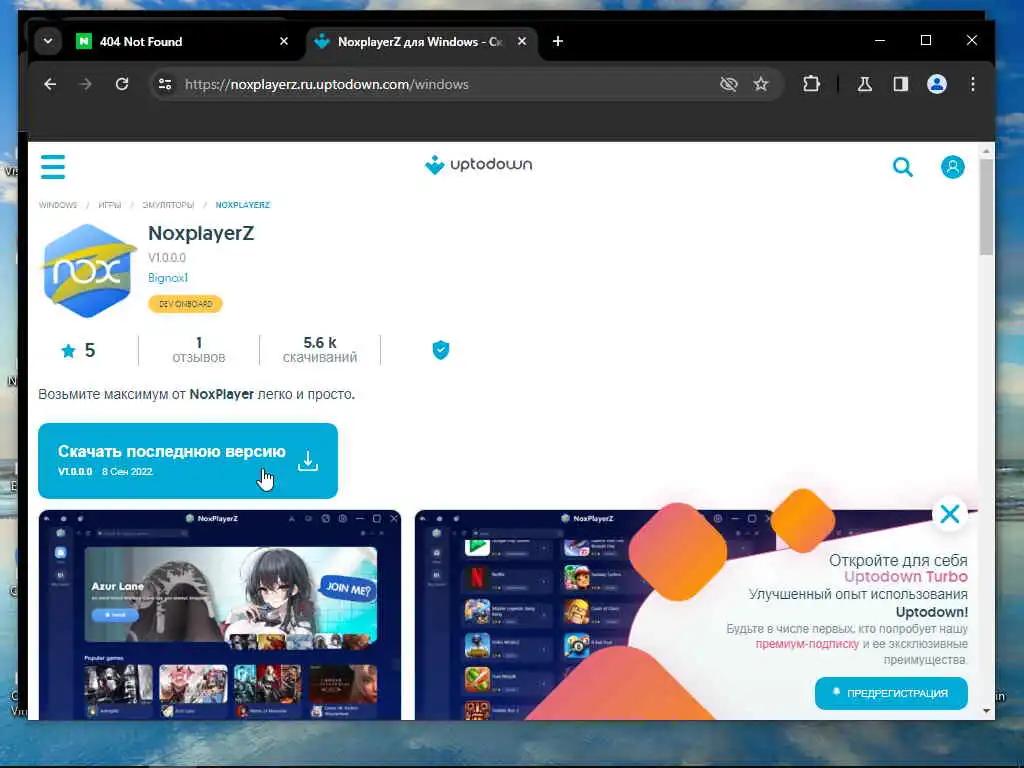Click the scrollbar down arrow
The image size is (1024, 768).
click(x=986, y=711)
